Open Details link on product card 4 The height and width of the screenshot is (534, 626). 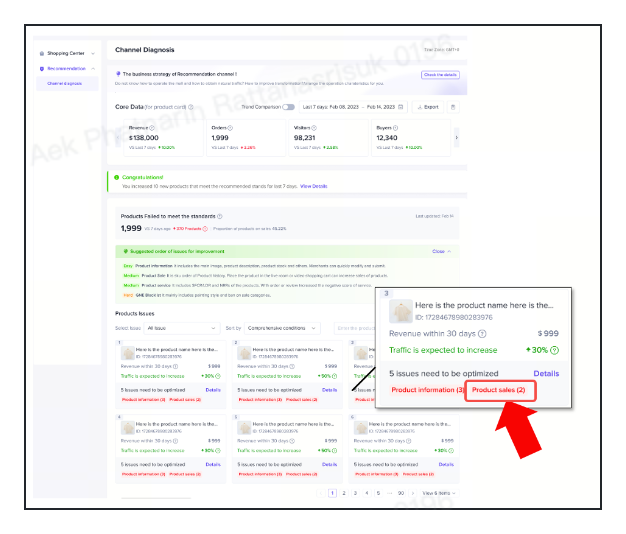(x=213, y=465)
